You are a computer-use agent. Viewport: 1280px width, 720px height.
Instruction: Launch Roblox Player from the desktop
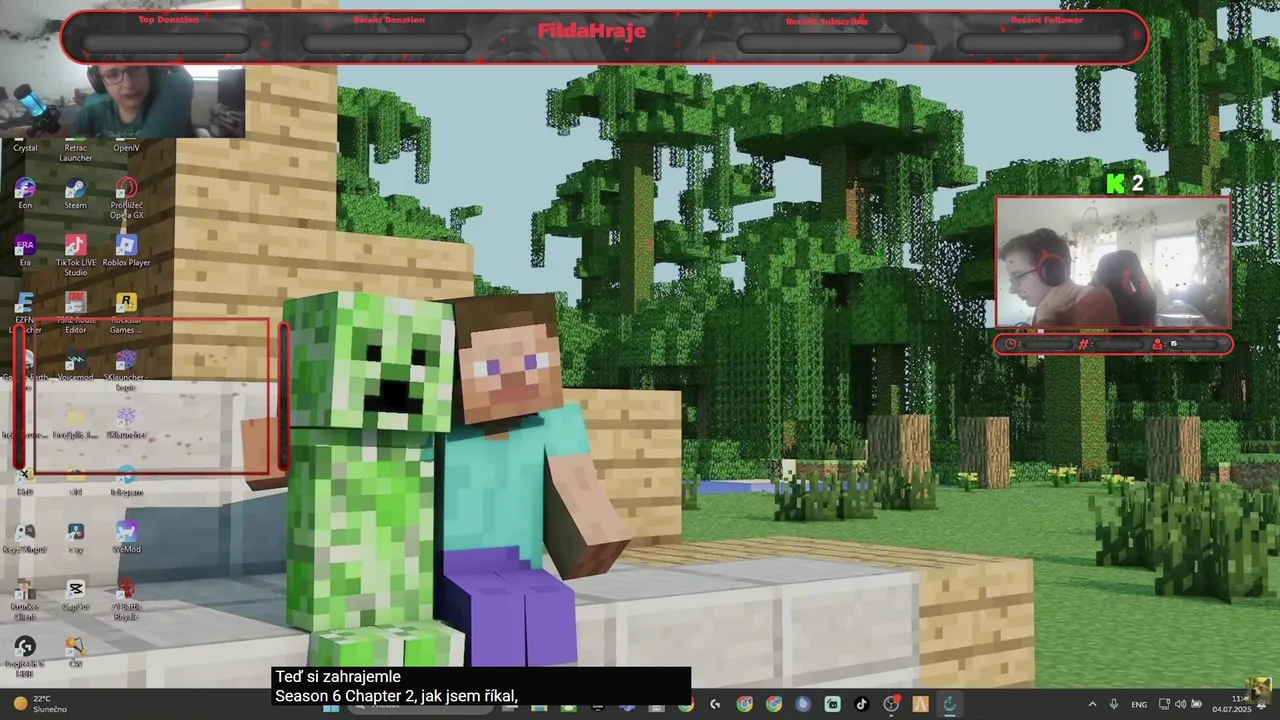point(126,251)
